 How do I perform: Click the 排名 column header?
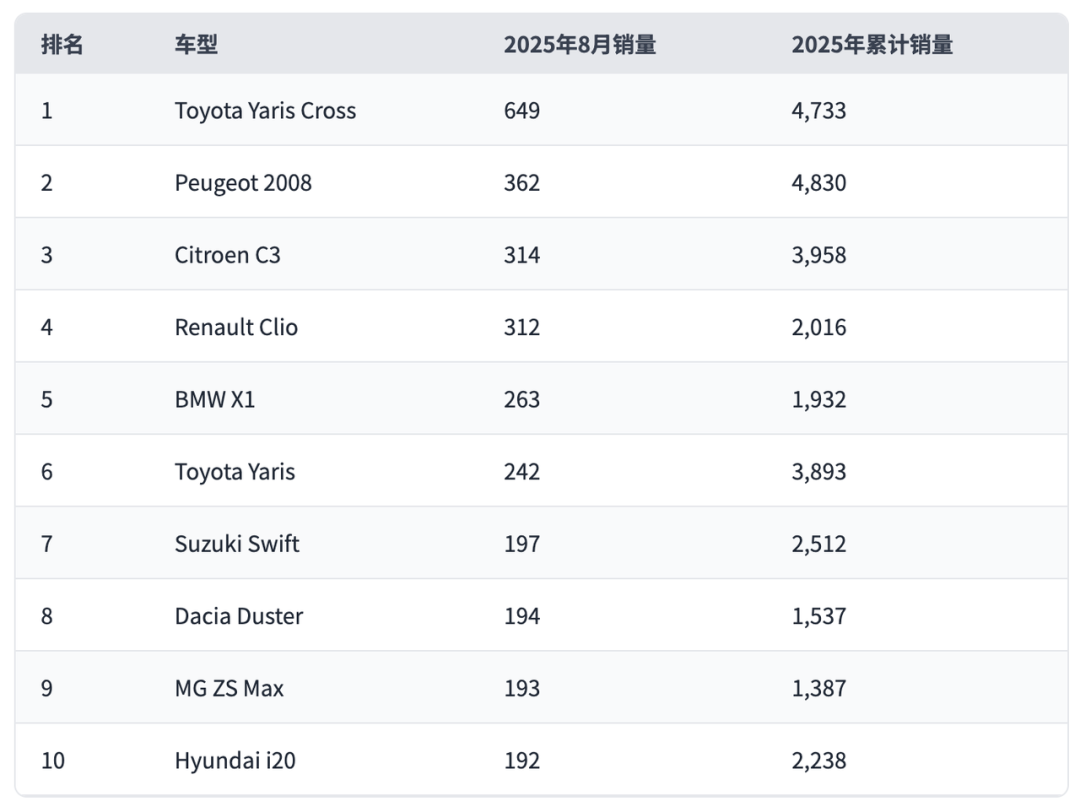pos(62,45)
